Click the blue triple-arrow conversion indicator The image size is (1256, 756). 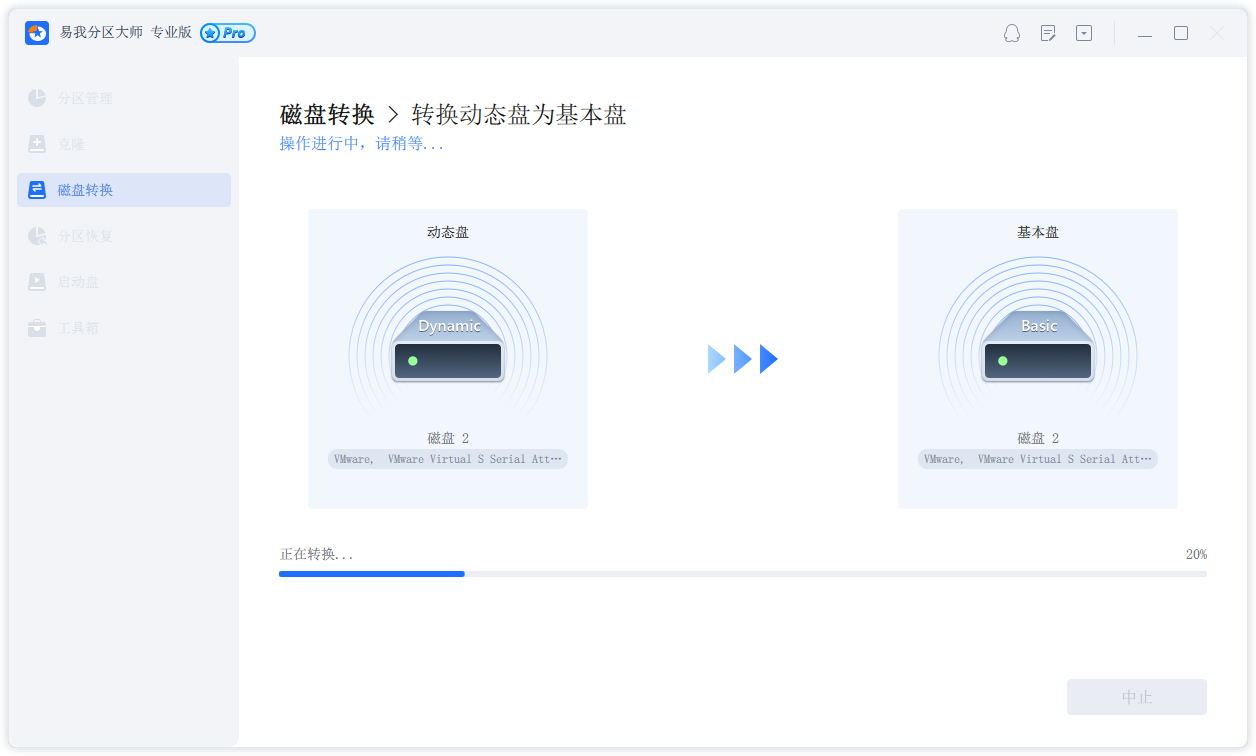pyautogui.click(x=743, y=359)
